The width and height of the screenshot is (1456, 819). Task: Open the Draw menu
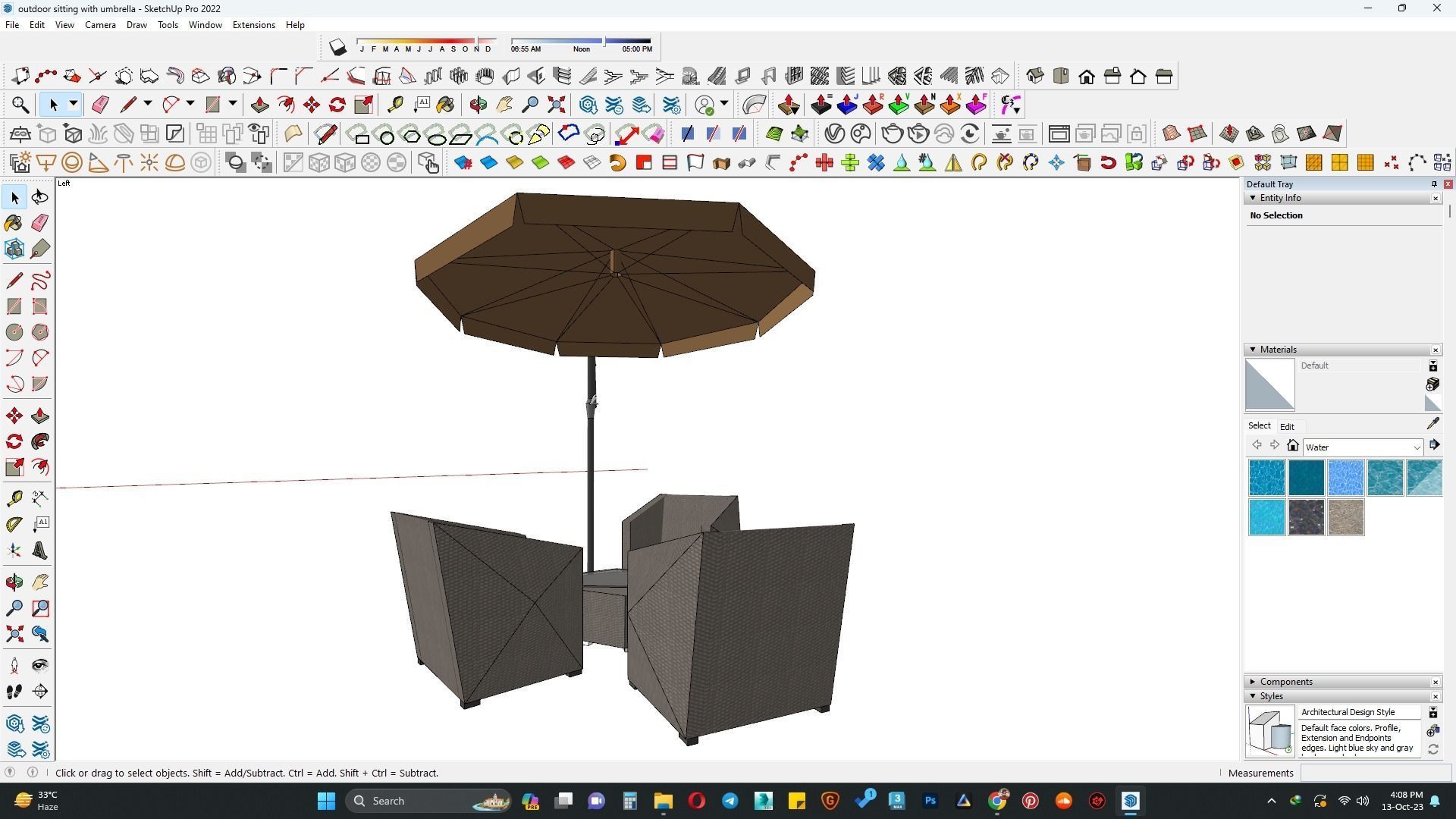136,25
